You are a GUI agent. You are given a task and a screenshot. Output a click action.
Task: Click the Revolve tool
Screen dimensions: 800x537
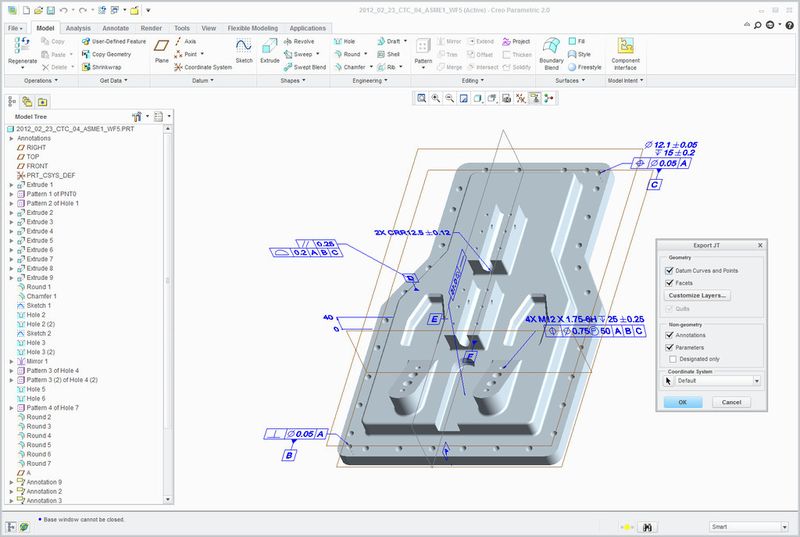click(299, 41)
